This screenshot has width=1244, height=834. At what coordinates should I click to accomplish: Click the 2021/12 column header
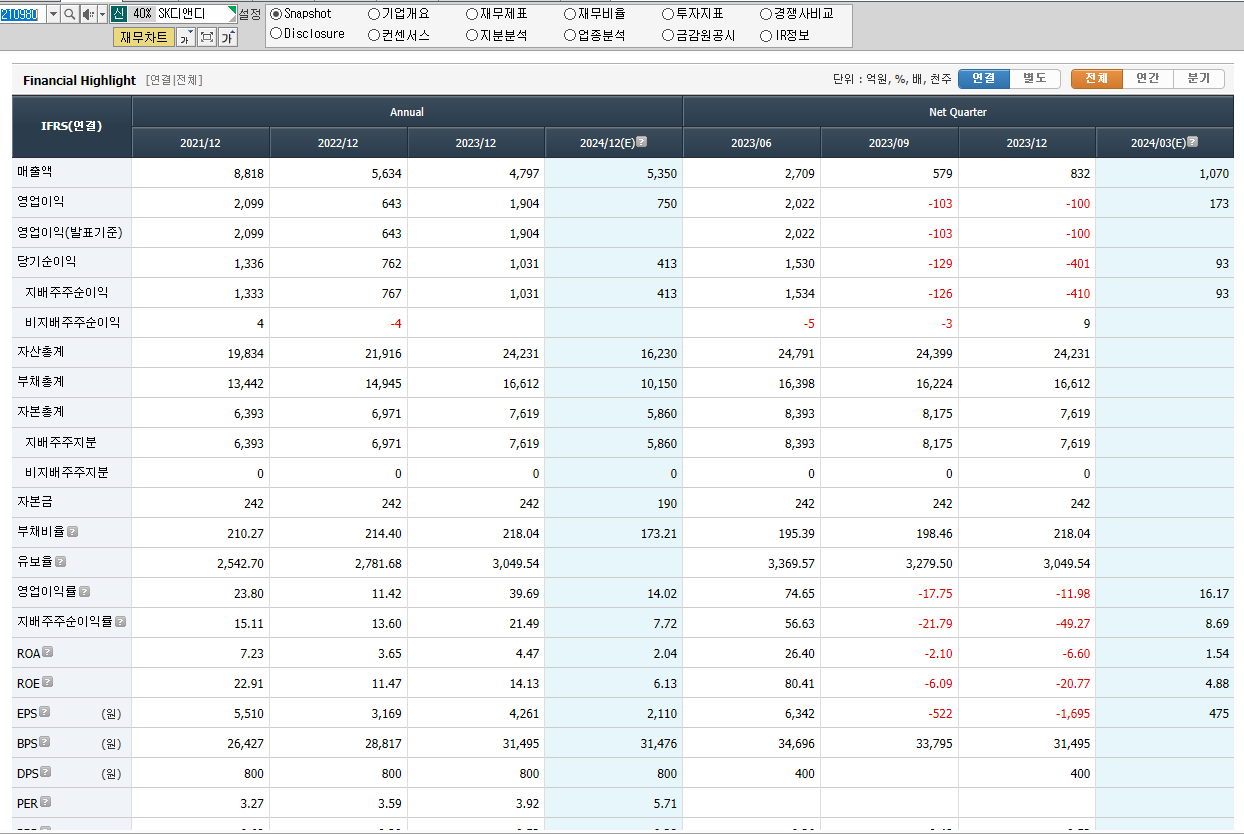coord(201,143)
